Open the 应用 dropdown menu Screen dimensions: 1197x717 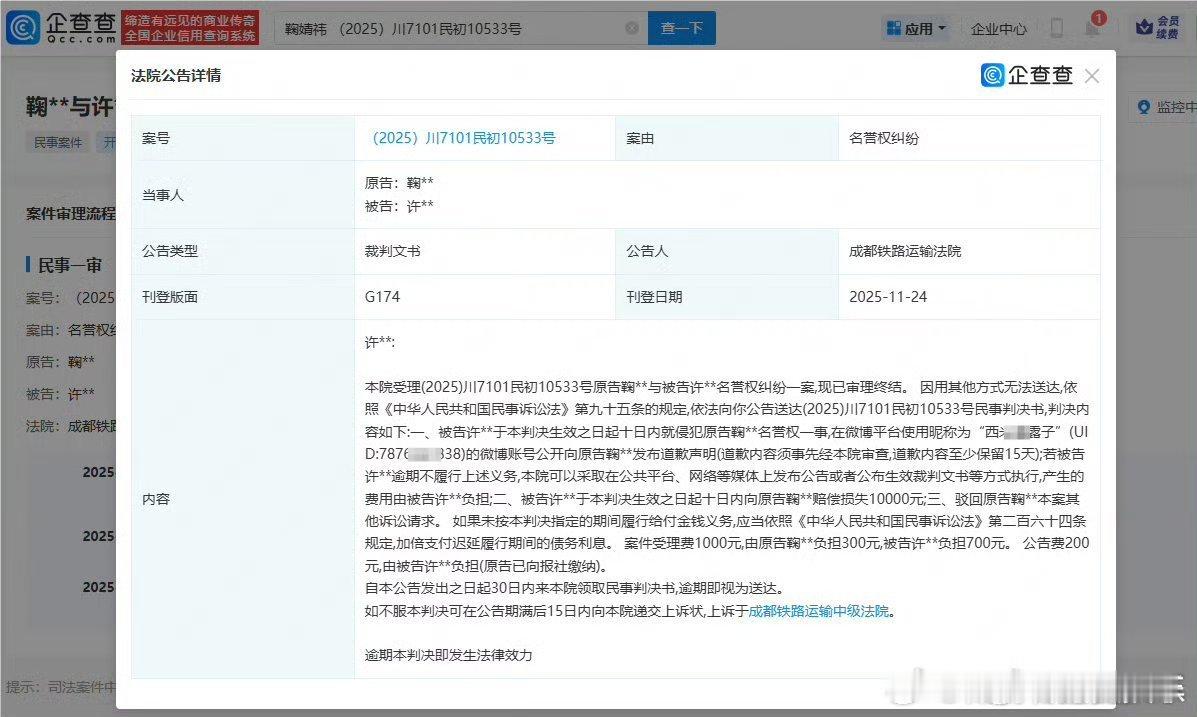(916, 28)
